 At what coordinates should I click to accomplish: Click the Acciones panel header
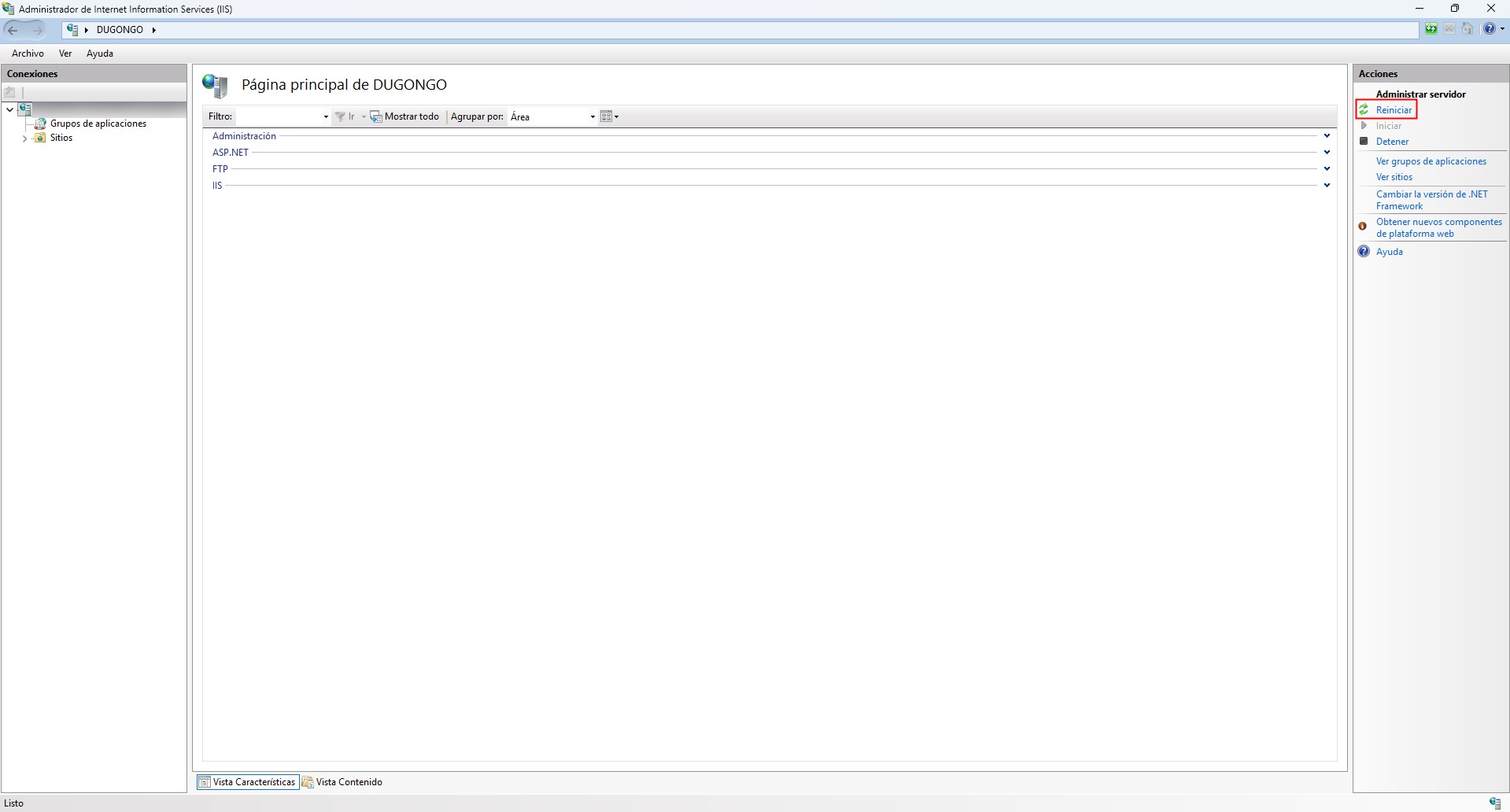pos(1431,73)
